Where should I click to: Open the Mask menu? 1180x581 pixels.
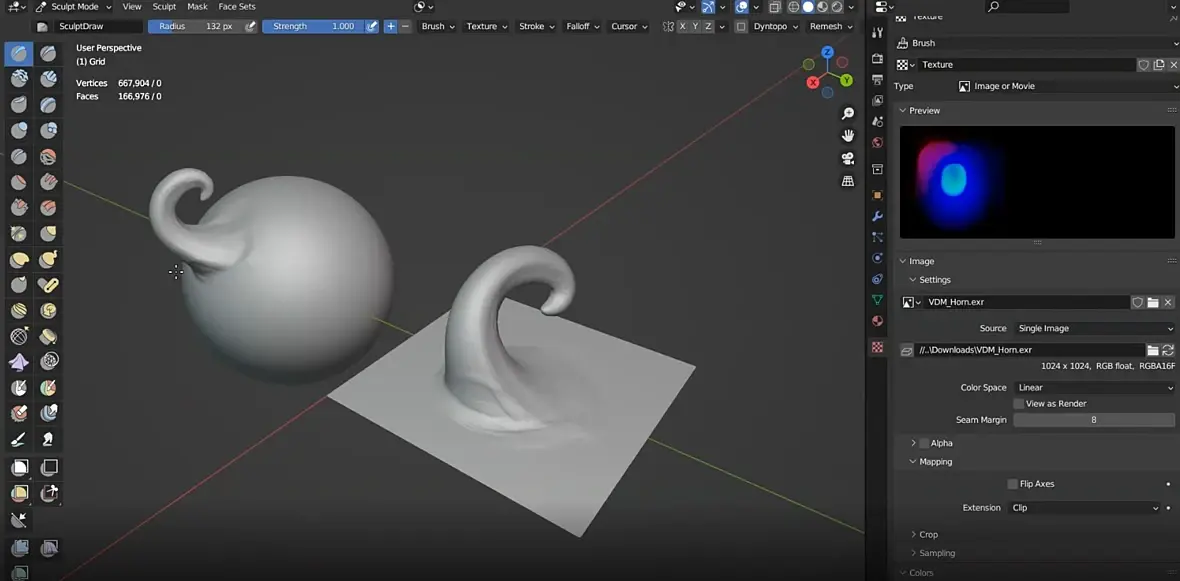[x=197, y=7]
